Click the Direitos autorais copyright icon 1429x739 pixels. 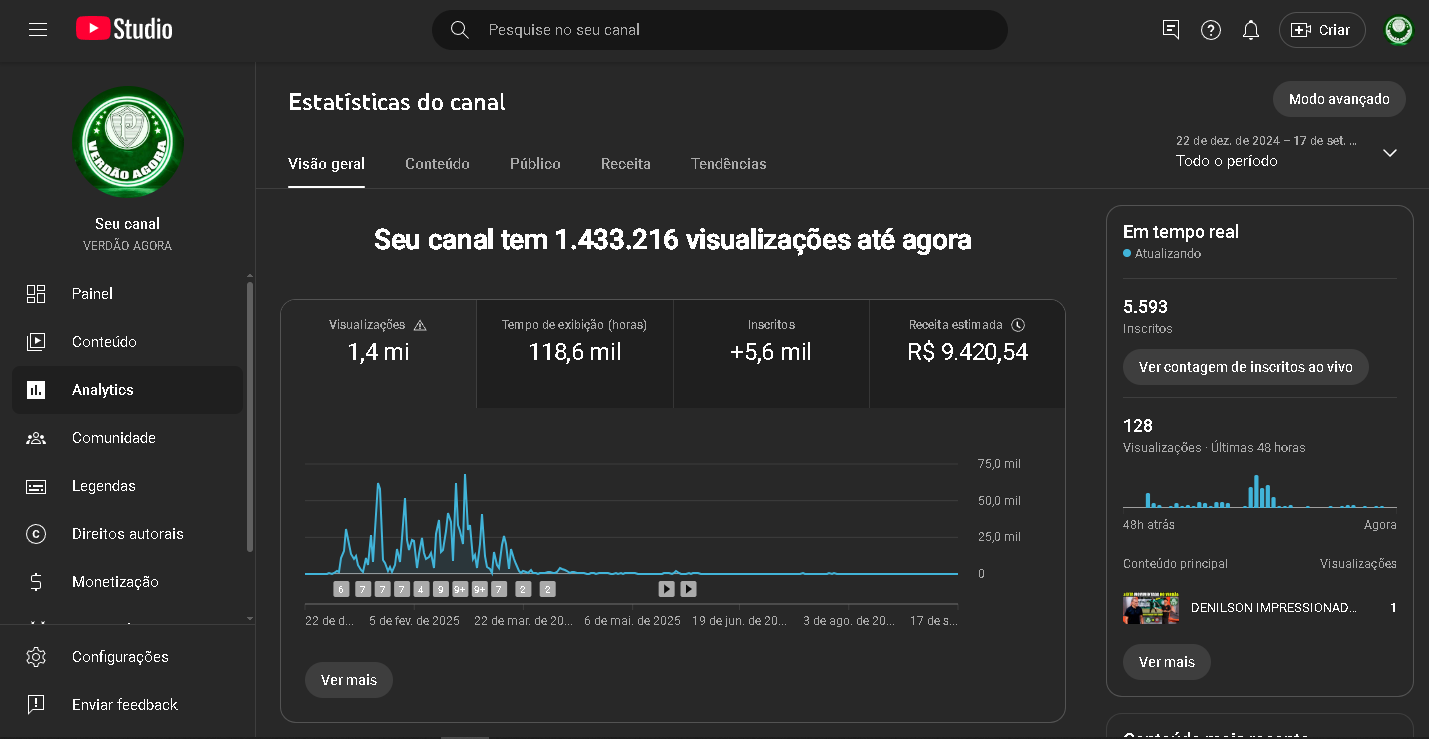coord(36,534)
